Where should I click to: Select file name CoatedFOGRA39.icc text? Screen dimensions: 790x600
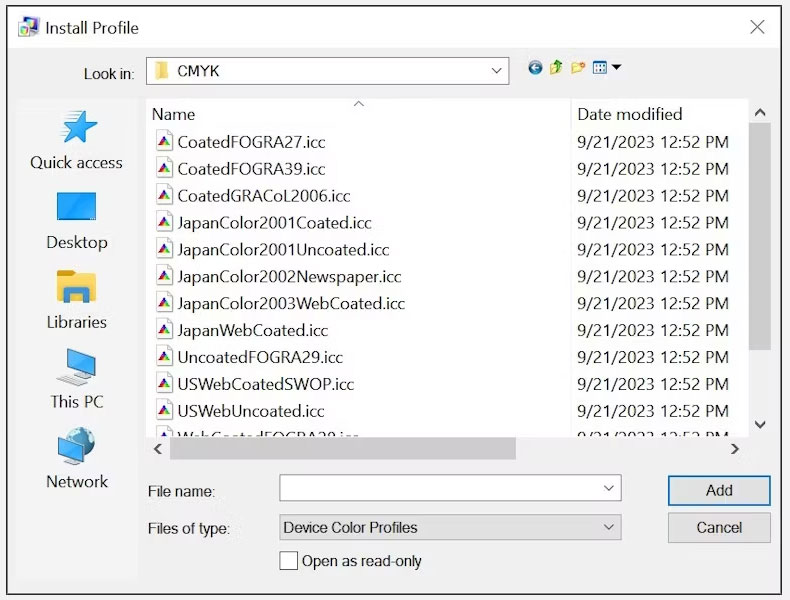click(251, 169)
